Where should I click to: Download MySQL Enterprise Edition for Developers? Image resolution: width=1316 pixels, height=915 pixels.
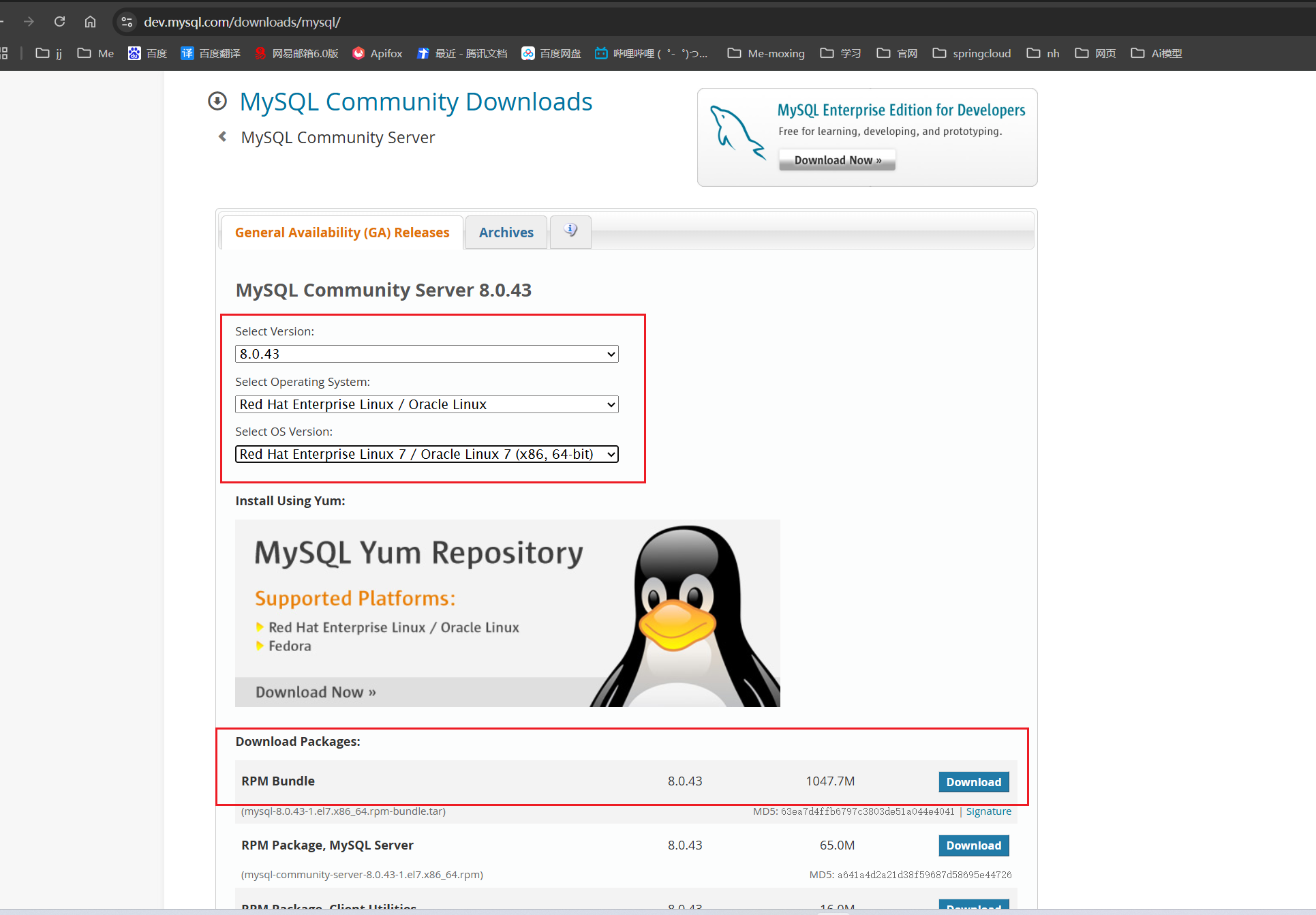click(836, 160)
